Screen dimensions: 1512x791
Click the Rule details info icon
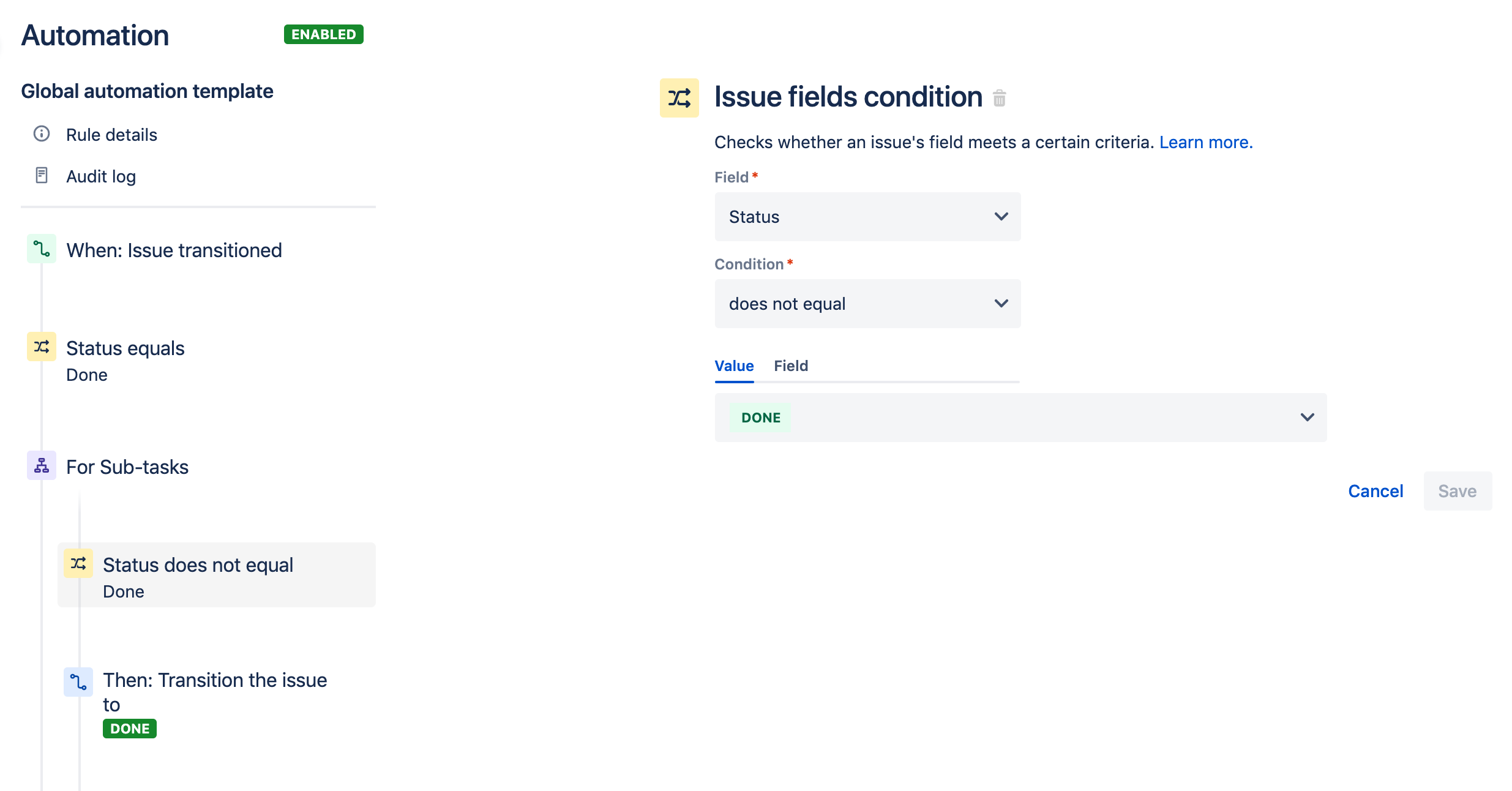coord(42,134)
